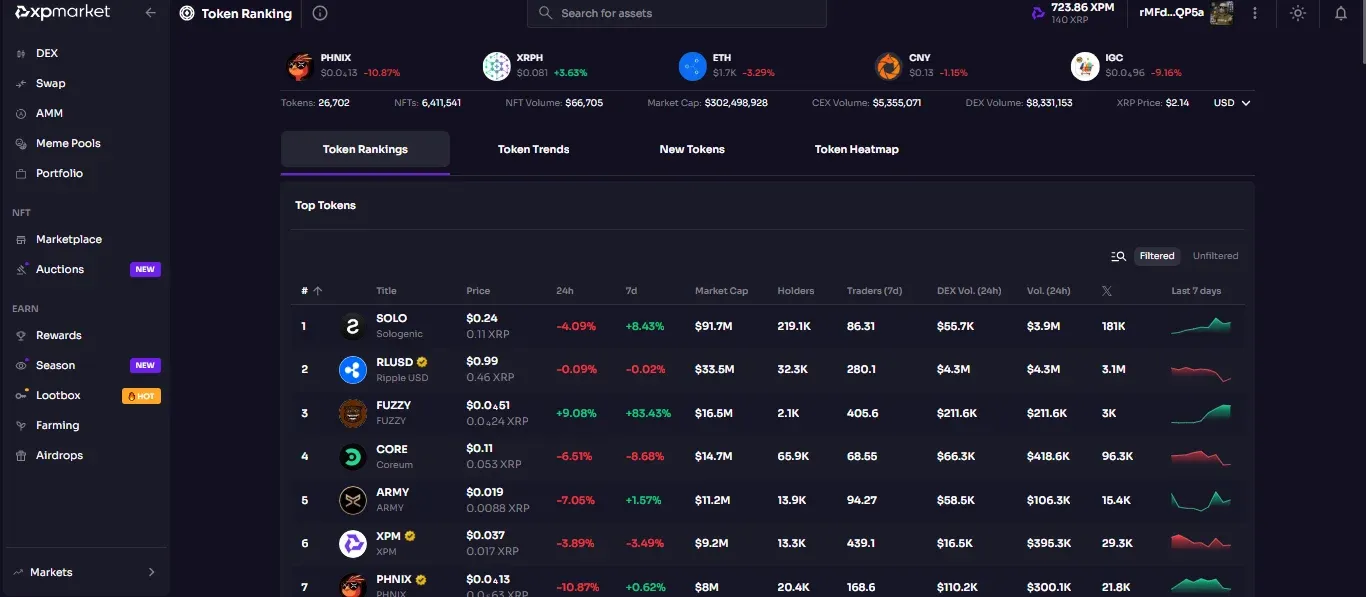Open the XRPH ticker in top bar
This screenshot has width=1366, height=597.
tap(535, 66)
